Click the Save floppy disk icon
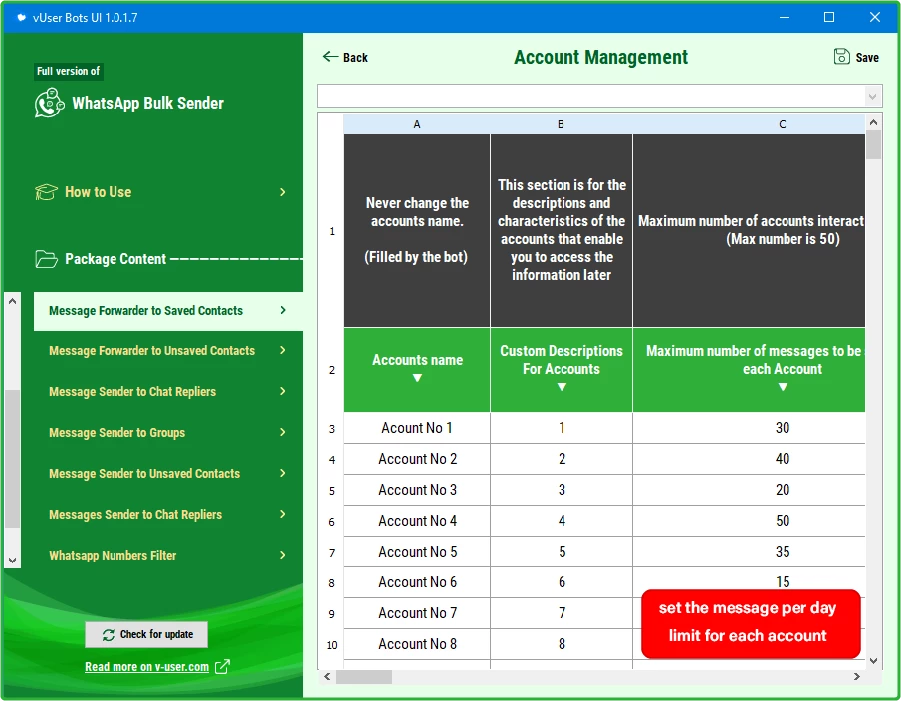Image resolution: width=901 pixels, height=701 pixels. tap(841, 56)
